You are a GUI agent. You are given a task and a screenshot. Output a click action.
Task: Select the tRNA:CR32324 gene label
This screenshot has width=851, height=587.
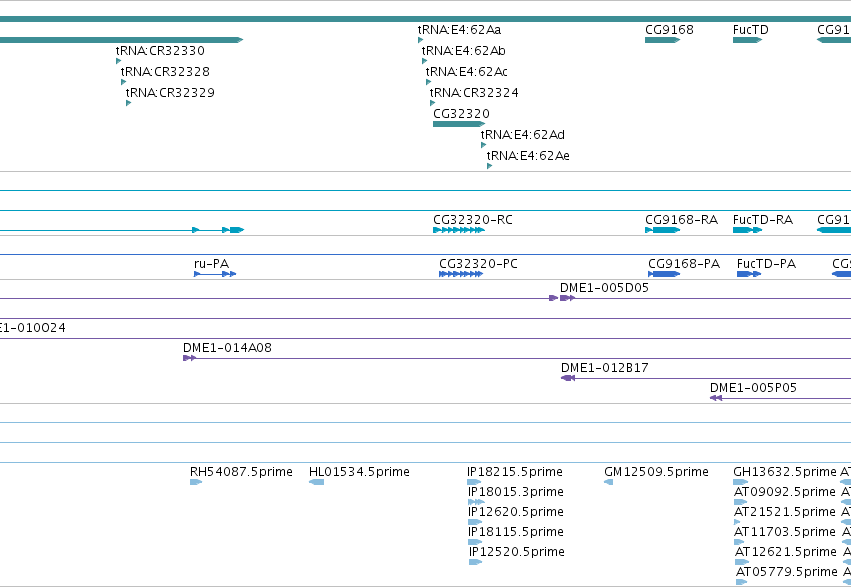[x=474, y=93]
